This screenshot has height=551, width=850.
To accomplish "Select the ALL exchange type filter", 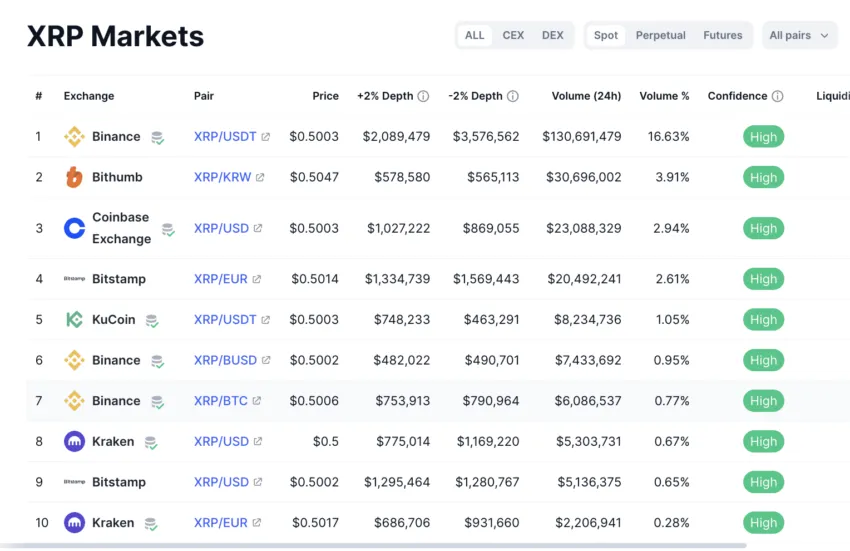I will click(474, 35).
